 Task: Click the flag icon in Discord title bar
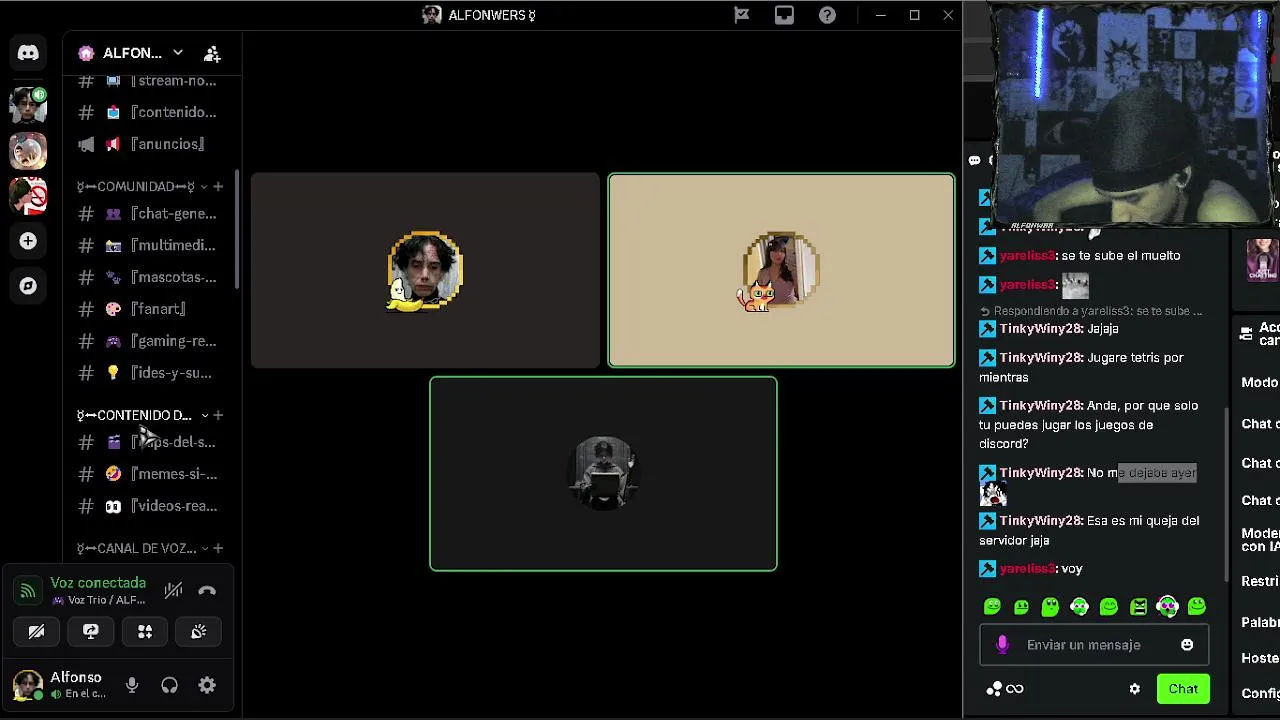pos(741,15)
